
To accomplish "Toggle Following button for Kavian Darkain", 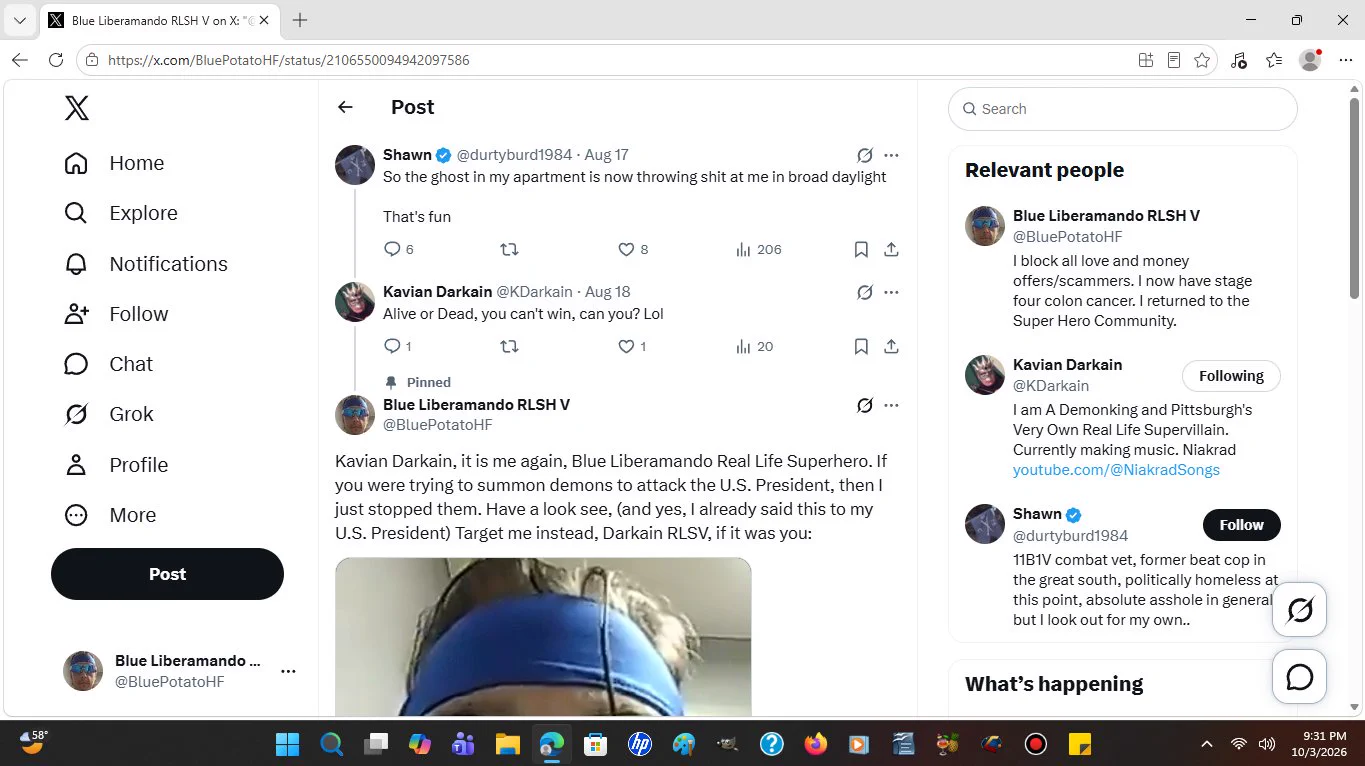I will (x=1231, y=376).
